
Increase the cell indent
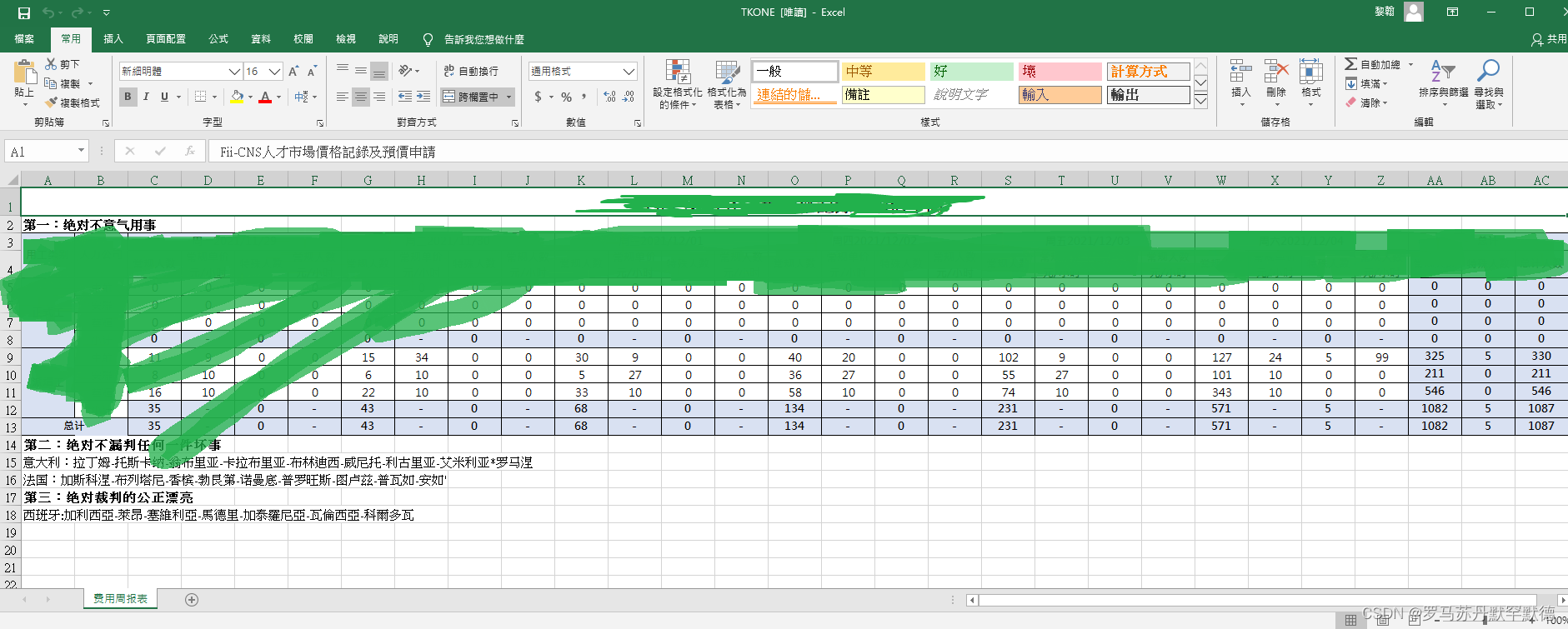pyautogui.click(x=423, y=97)
